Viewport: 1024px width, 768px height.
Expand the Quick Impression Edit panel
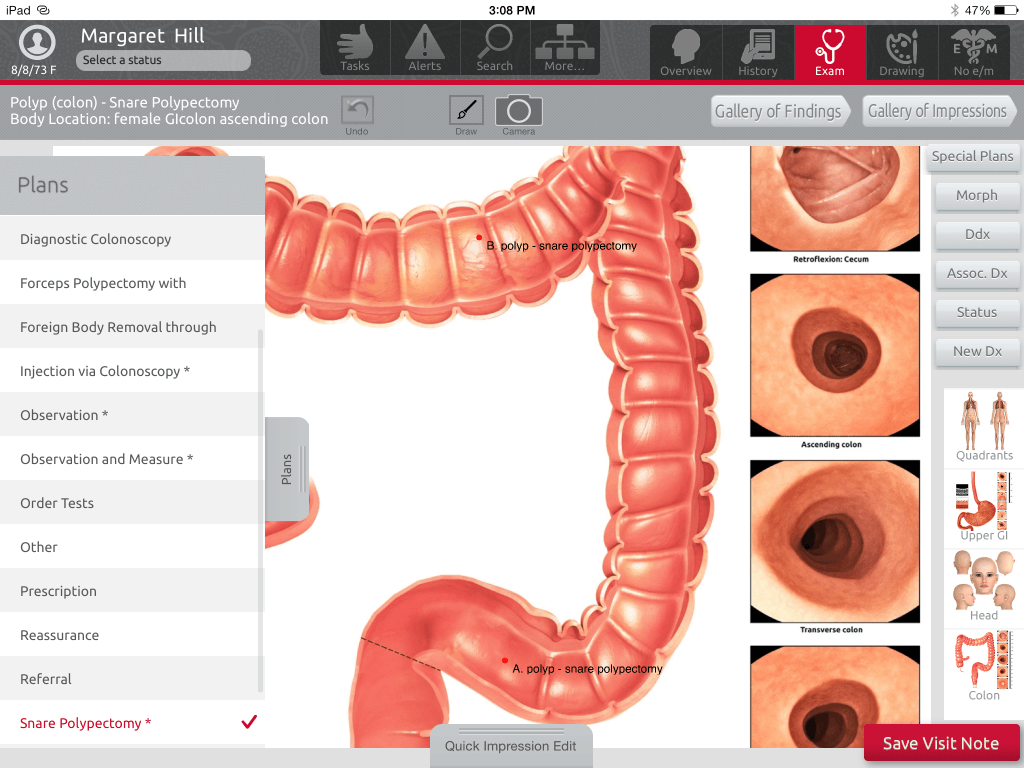(x=511, y=746)
